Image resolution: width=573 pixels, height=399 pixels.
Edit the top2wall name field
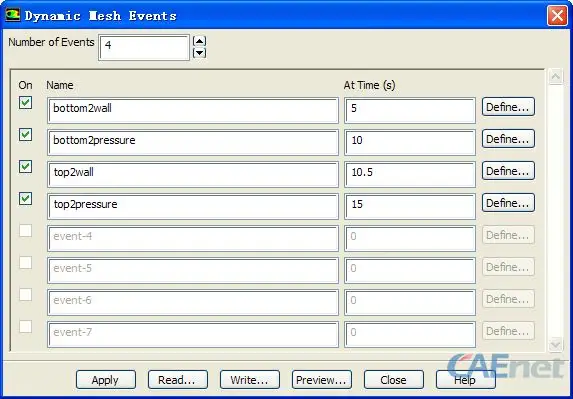coord(193,174)
